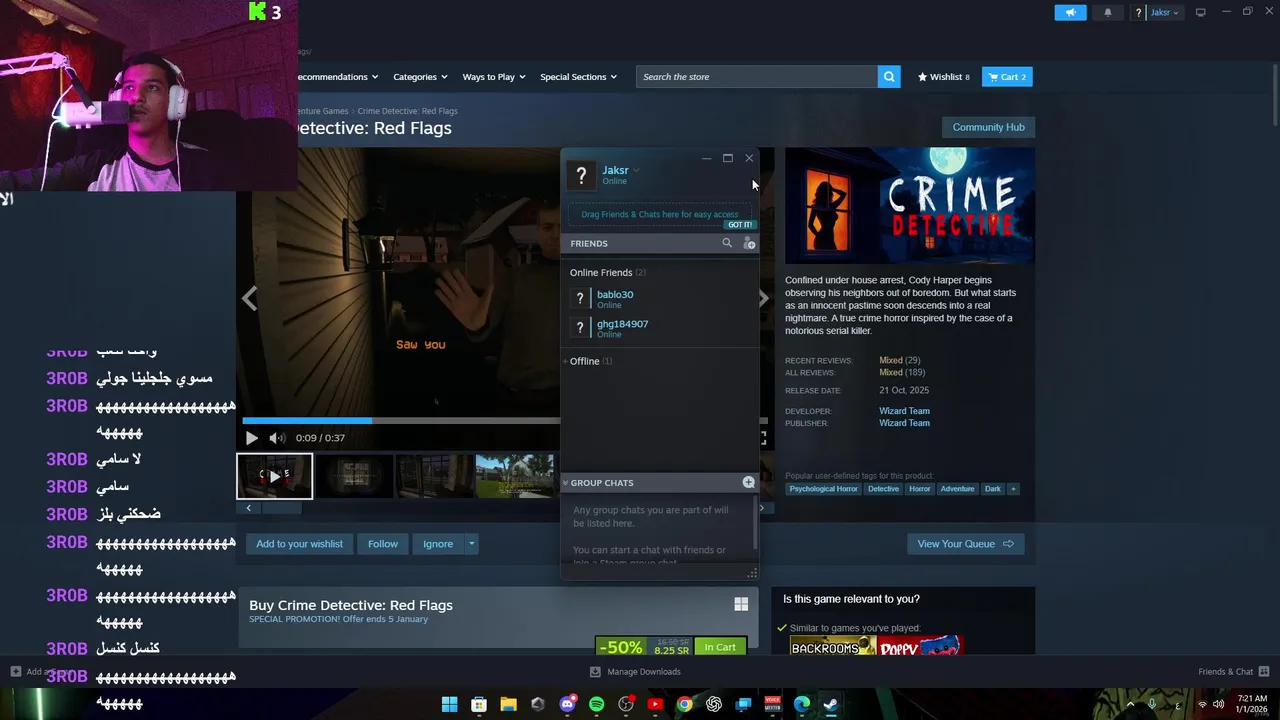Open the Adventure tag
Image resolution: width=1280 pixels, height=720 pixels.
(x=957, y=489)
